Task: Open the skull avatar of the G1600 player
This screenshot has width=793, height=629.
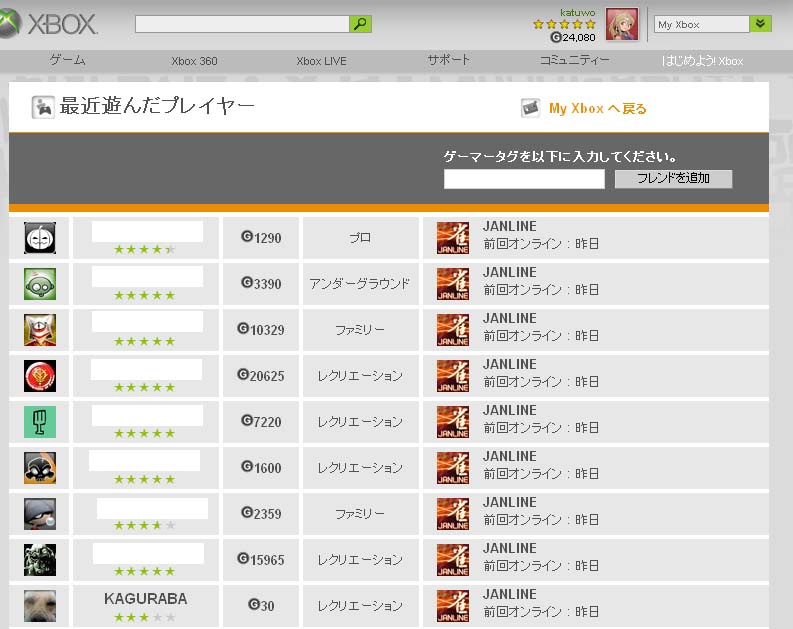Action: point(40,468)
